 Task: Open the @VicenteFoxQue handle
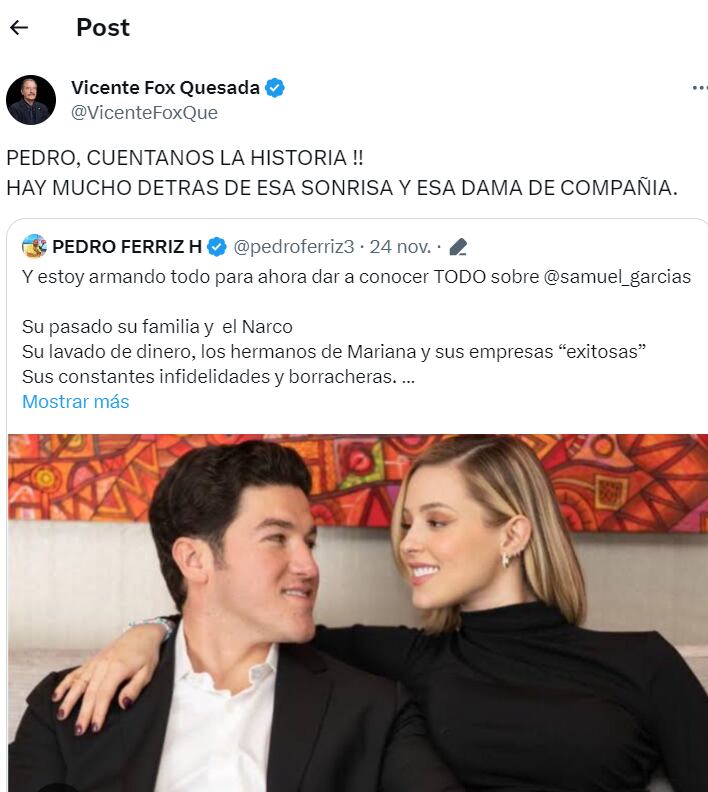tap(144, 112)
